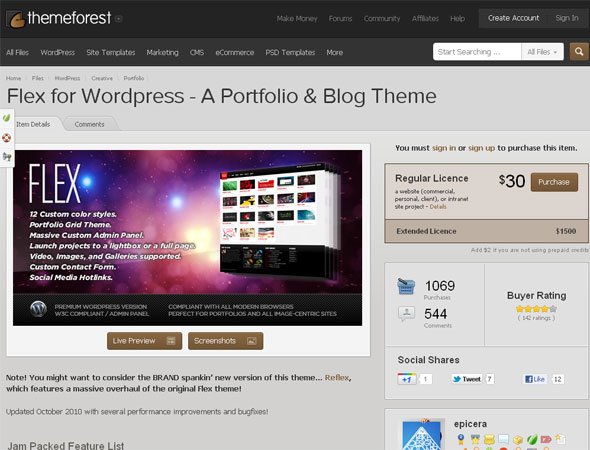The height and width of the screenshot is (450, 590).
Task: Open the Community menu item
Action: click(x=382, y=18)
